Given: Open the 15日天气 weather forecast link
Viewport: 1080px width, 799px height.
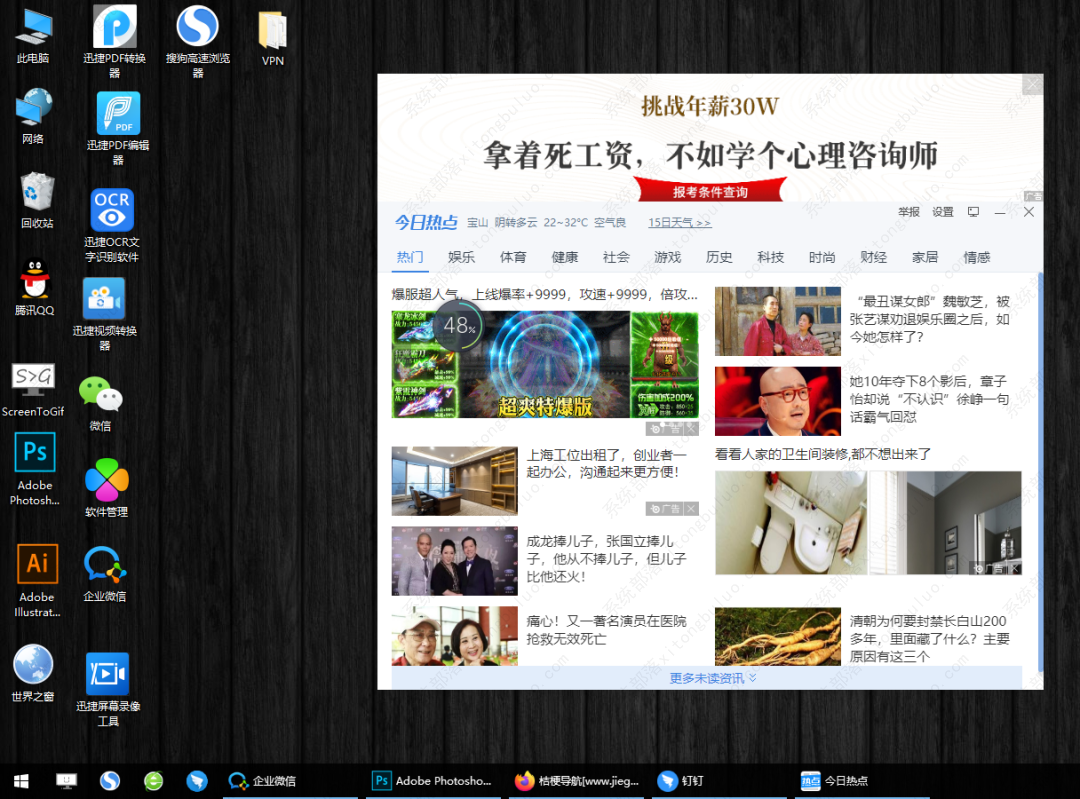Looking at the screenshot, I should pyautogui.click(x=674, y=222).
